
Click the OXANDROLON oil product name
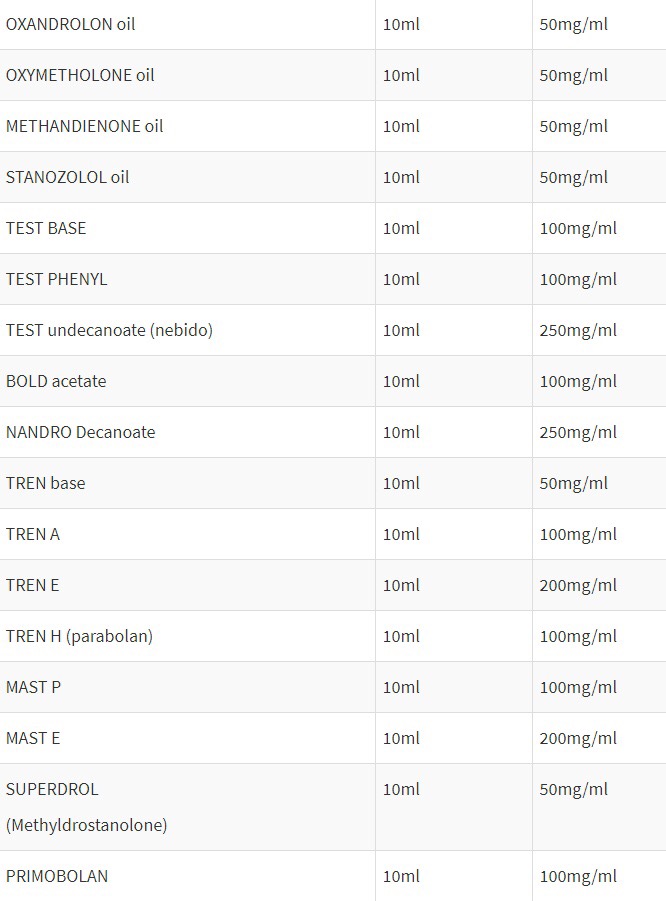tap(70, 24)
